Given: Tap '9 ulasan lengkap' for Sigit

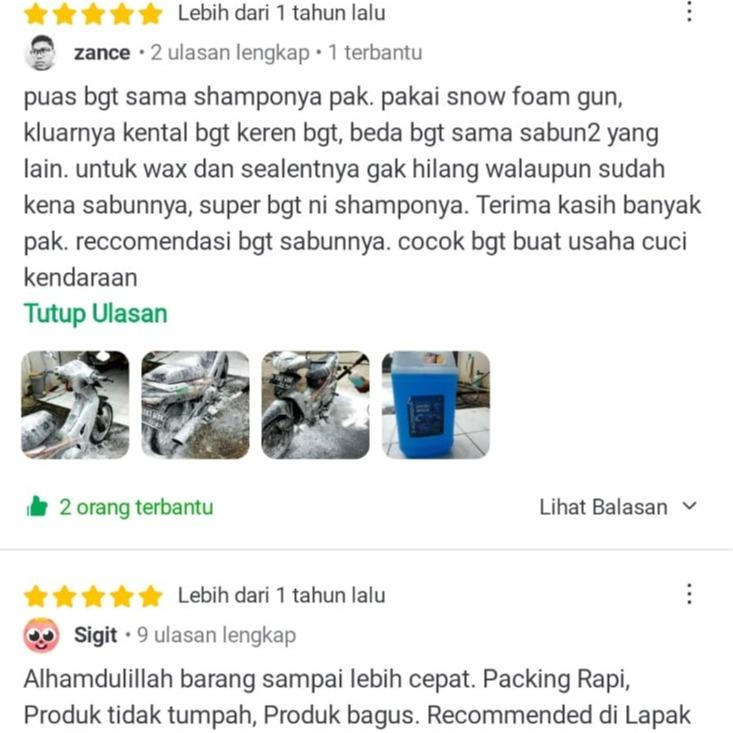Looking at the screenshot, I should [216, 635].
